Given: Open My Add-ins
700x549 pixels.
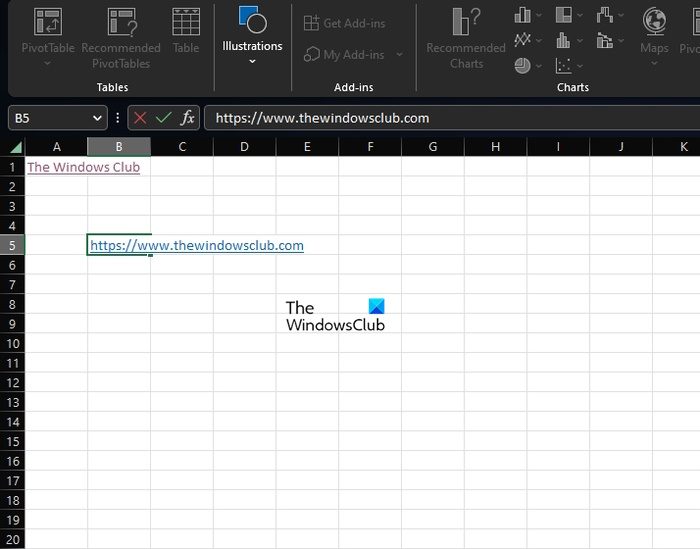Looking at the screenshot, I should pyautogui.click(x=344, y=54).
